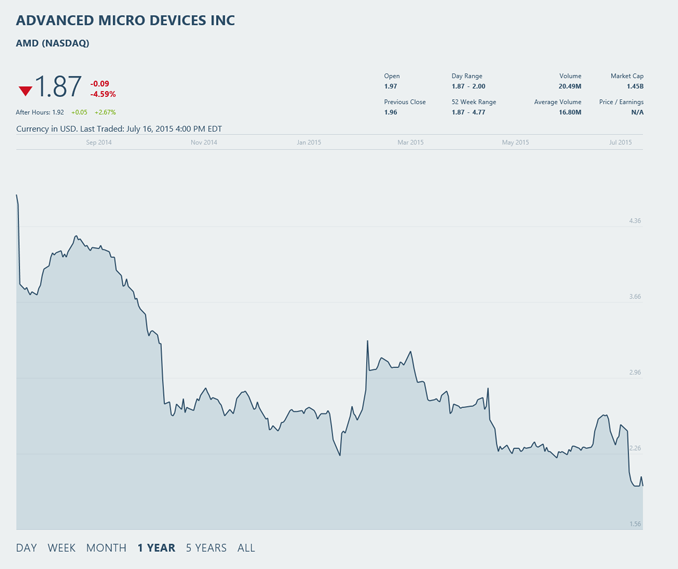The width and height of the screenshot is (678, 569).
Task: Click the 52 Week Range value 1.87 - 4.77
Action: click(468, 112)
